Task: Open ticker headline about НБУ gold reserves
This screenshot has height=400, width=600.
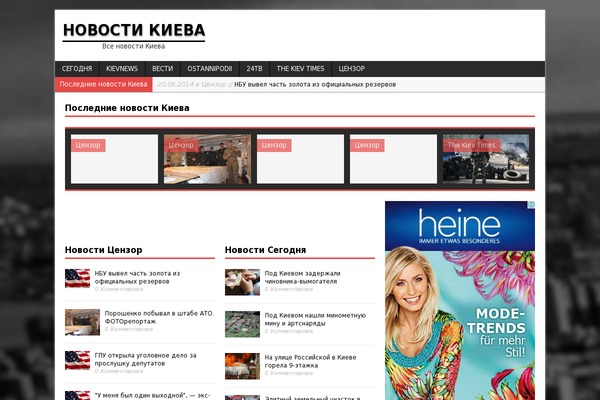Action: [x=315, y=85]
